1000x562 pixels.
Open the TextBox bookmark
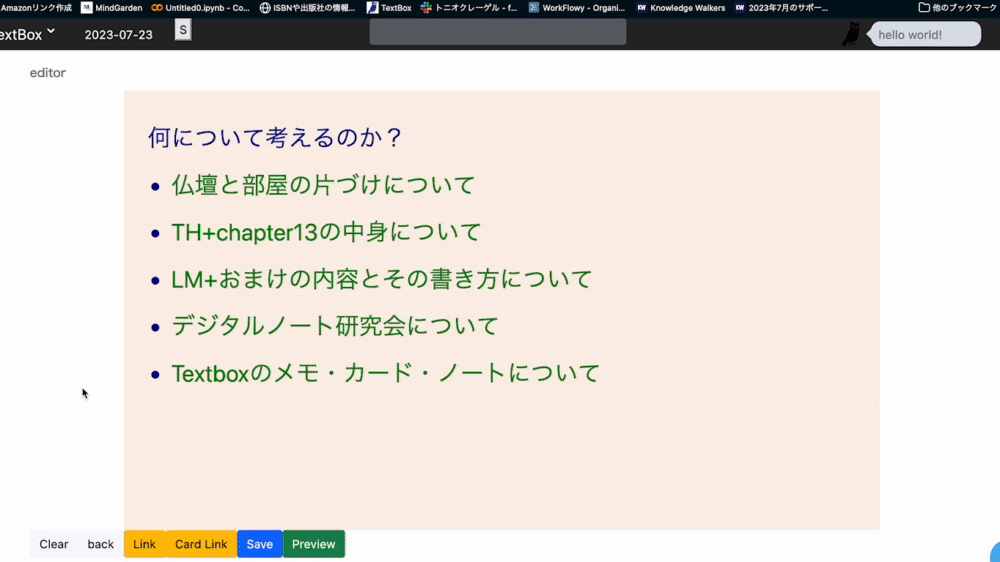click(389, 8)
